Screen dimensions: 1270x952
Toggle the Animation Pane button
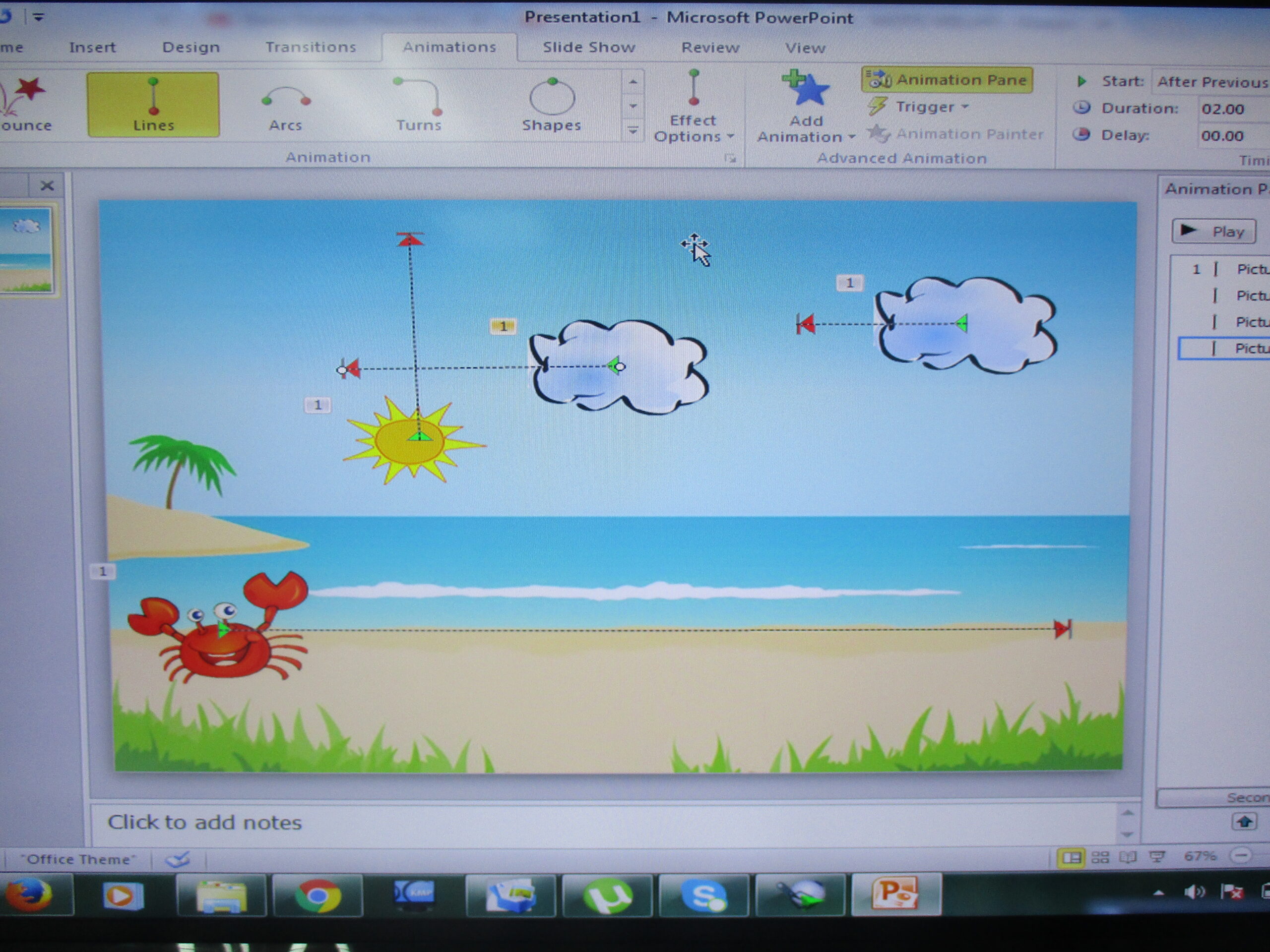(x=947, y=80)
